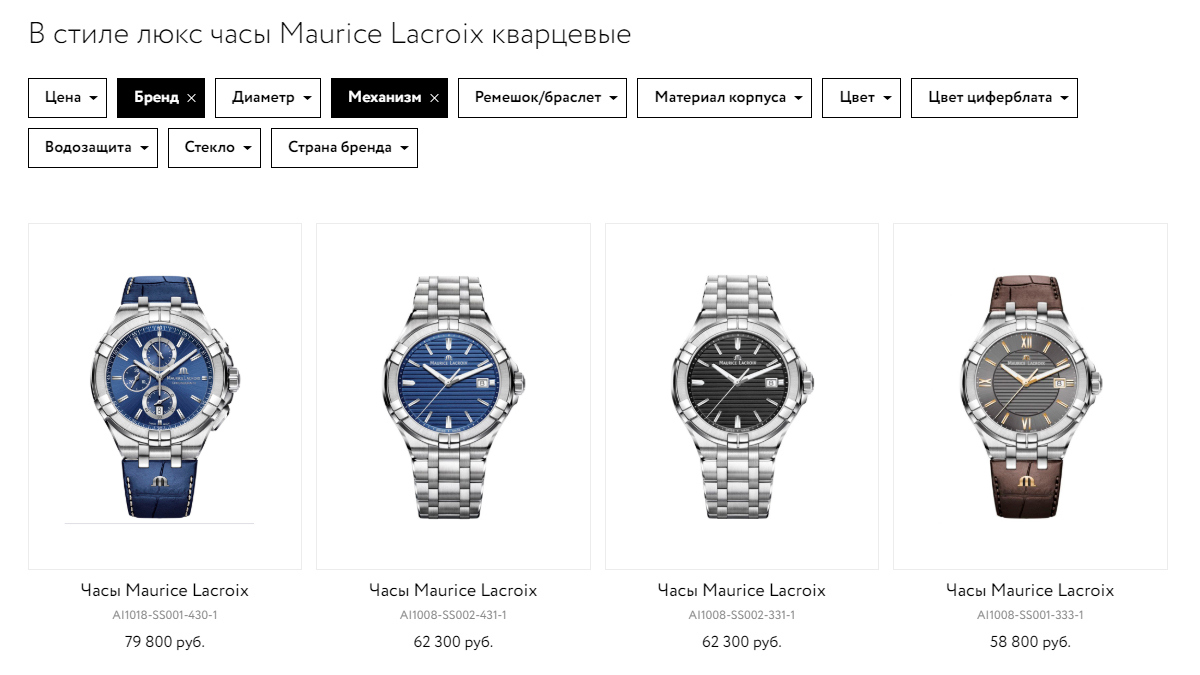Open the Ремешок/браслет filter dropdown
This screenshot has width=1200, height=675.
(x=543, y=98)
